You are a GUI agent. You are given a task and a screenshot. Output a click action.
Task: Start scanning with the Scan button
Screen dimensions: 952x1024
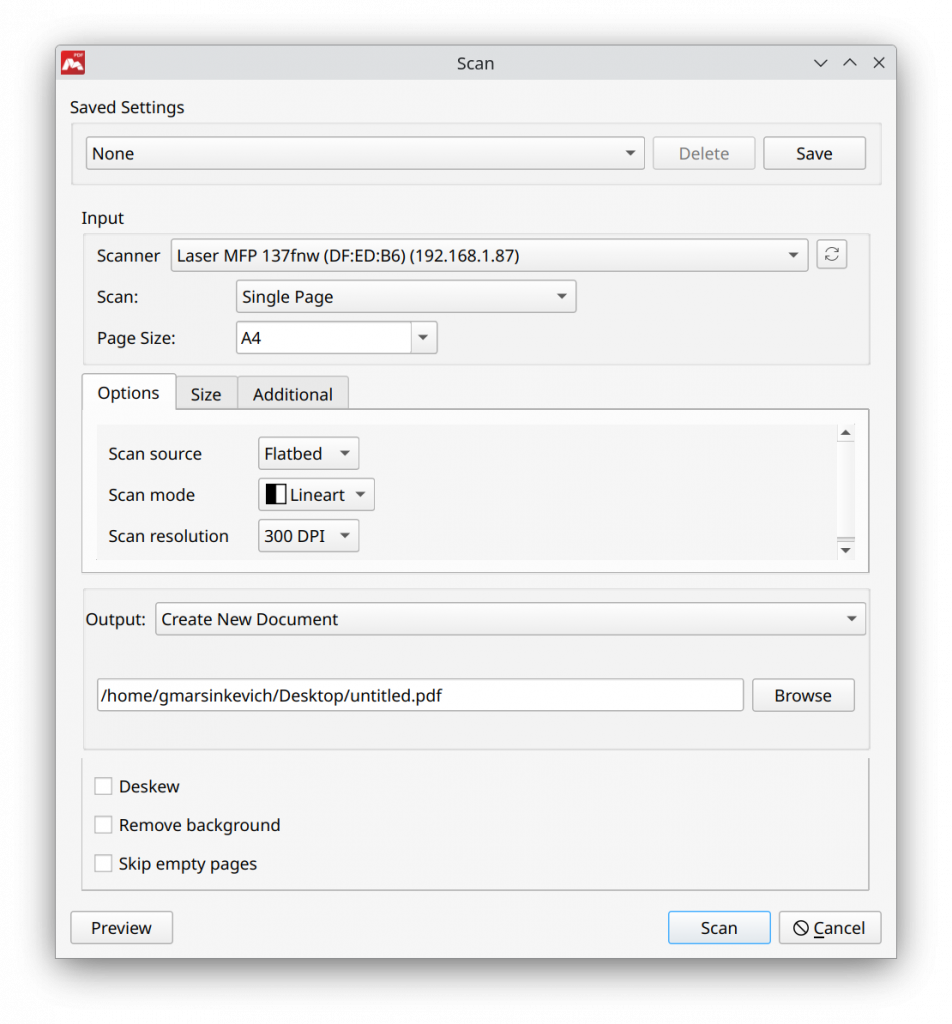[x=718, y=927]
